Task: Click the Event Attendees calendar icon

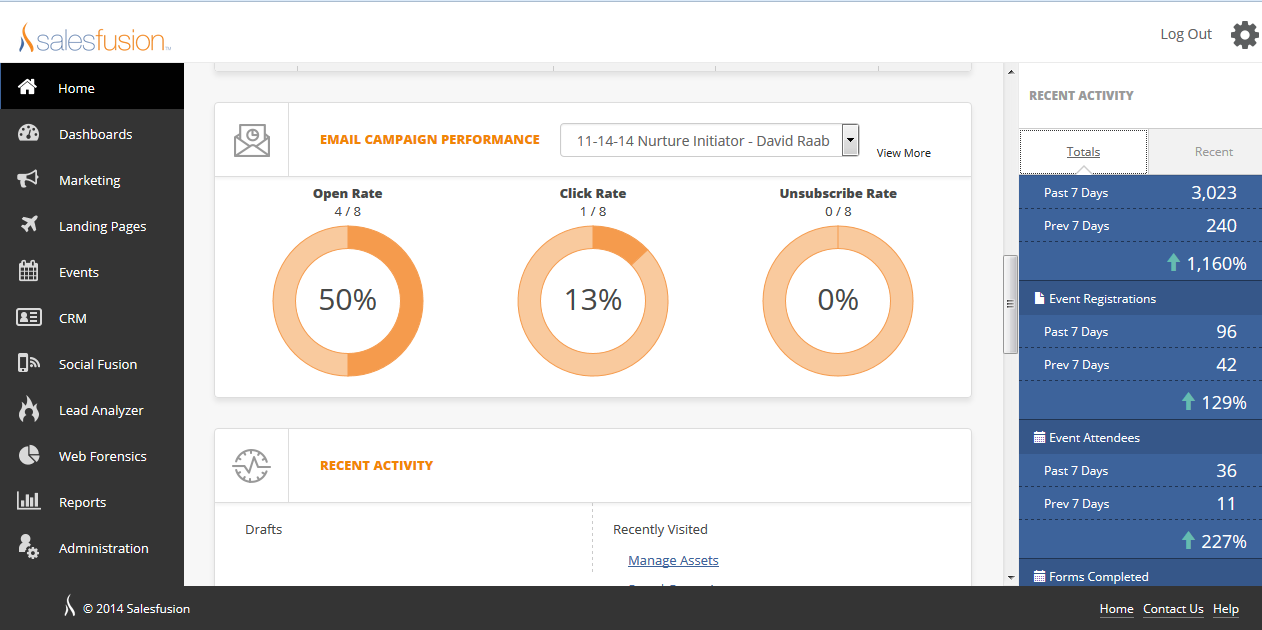Action: point(1039,437)
